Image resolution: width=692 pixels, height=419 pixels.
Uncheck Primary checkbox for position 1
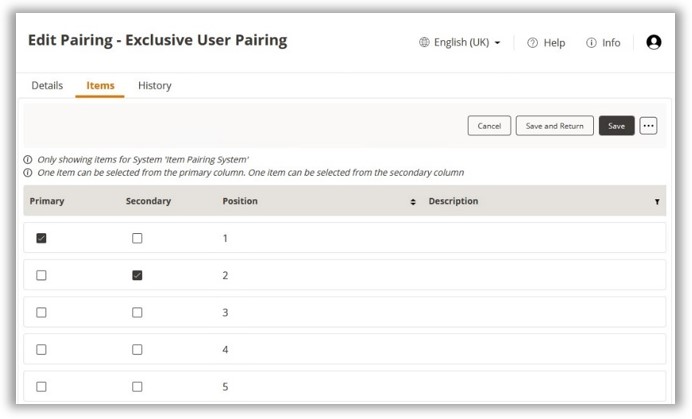click(x=41, y=238)
